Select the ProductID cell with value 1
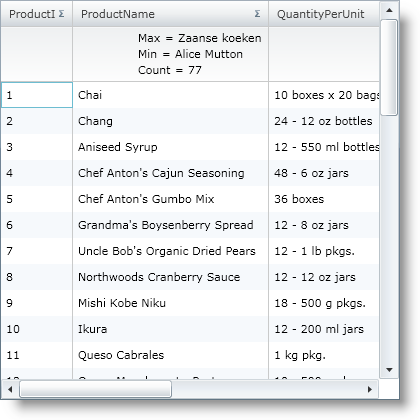The image size is (420, 420). tap(37, 95)
